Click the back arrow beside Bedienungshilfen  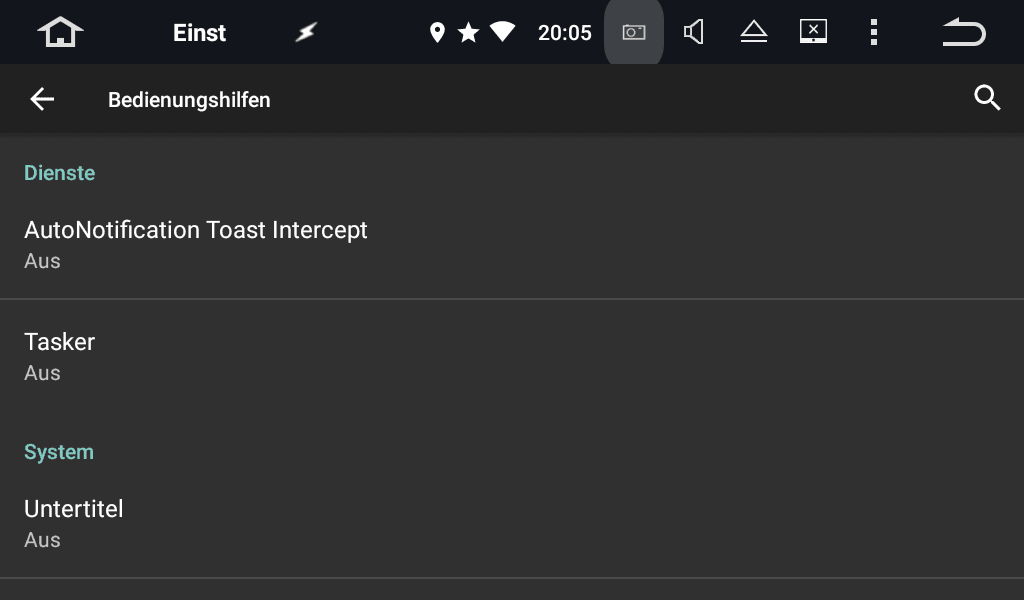click(x=42, y=99)
